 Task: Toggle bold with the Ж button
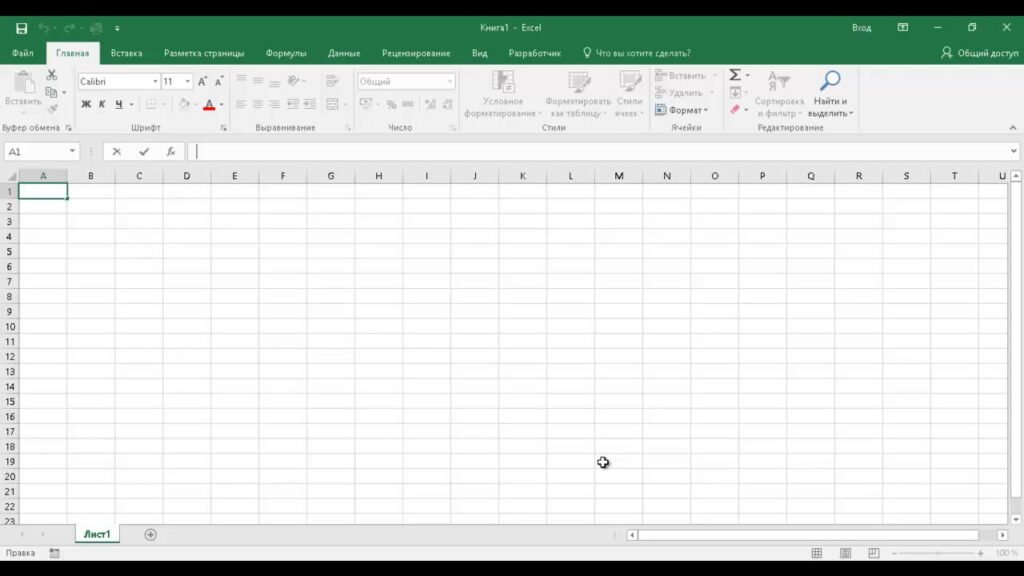86,104
